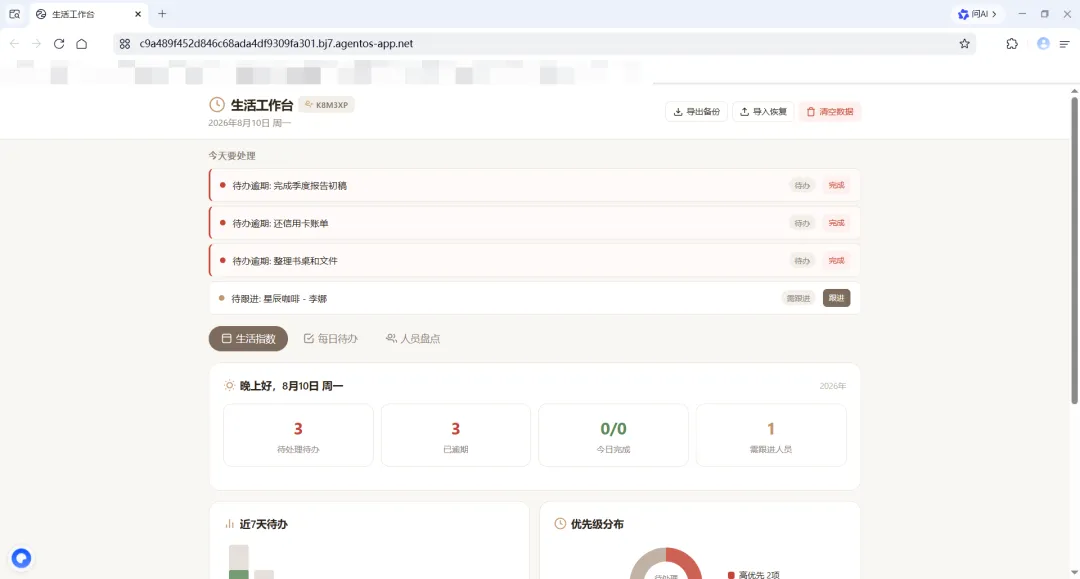Click the 待处理待办 stat card
Image resolution: width=1080 pixels, height=579 pixels.
click(x=298, y=435)
